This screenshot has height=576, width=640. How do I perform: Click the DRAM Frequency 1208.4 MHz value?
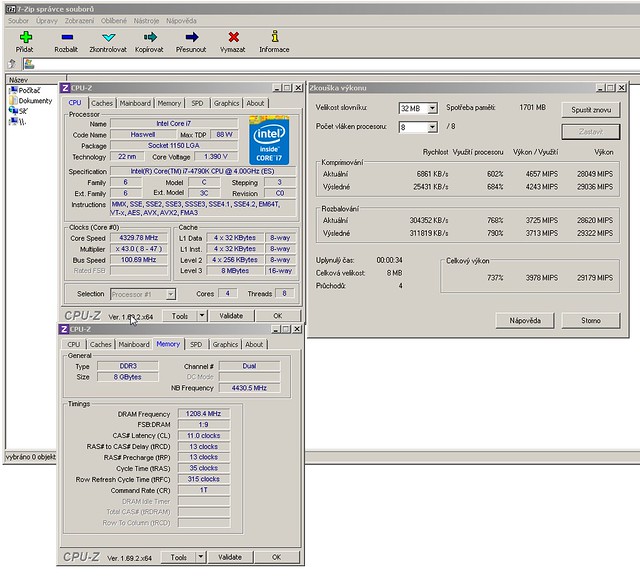point(204,414)
